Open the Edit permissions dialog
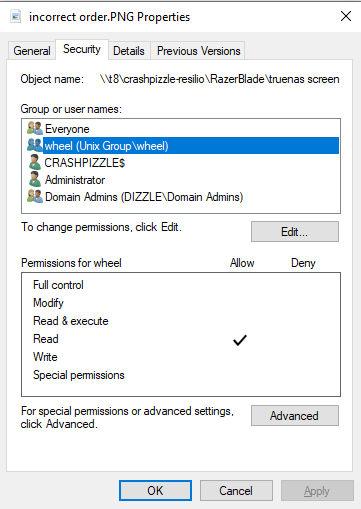Viewport: 361px width, 509px height. [295, 231]
